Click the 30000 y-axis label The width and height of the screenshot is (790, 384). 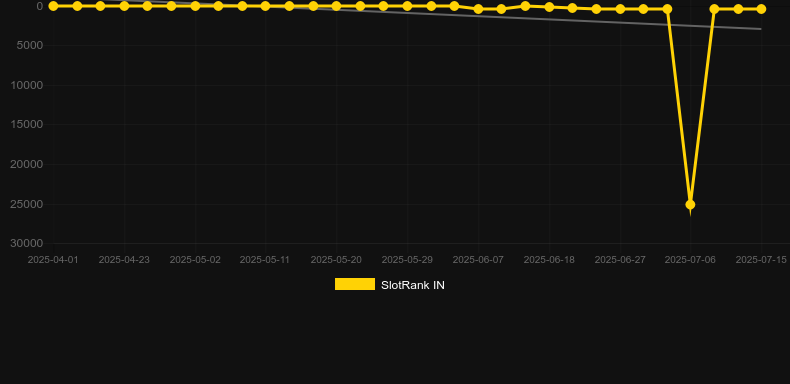pos(27,243)
